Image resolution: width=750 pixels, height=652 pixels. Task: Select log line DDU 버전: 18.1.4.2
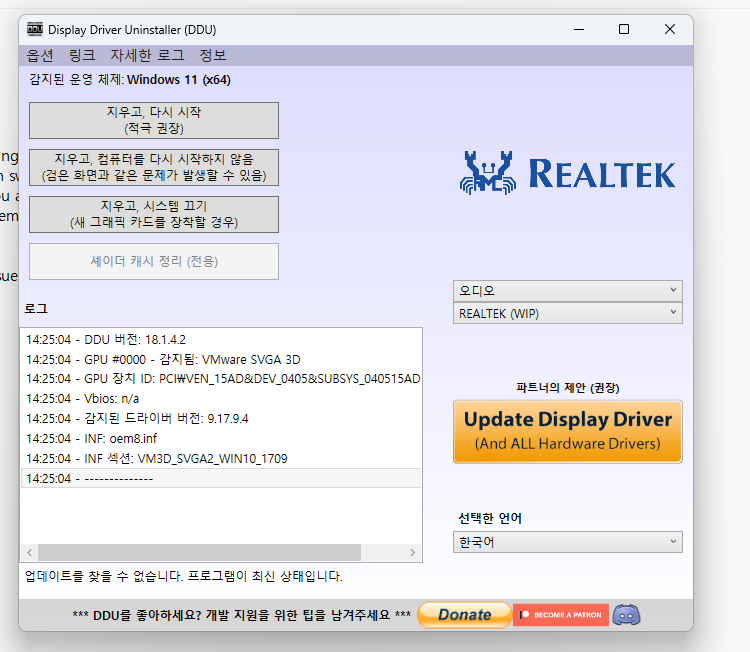point(221,340)
